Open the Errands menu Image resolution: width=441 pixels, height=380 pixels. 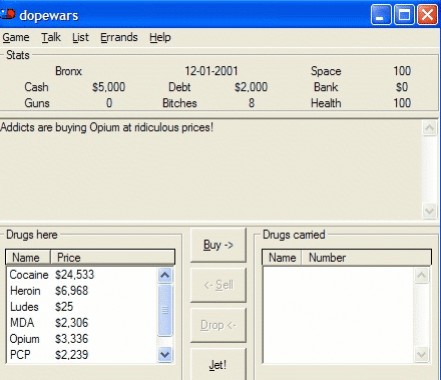(x=119, y=37)
